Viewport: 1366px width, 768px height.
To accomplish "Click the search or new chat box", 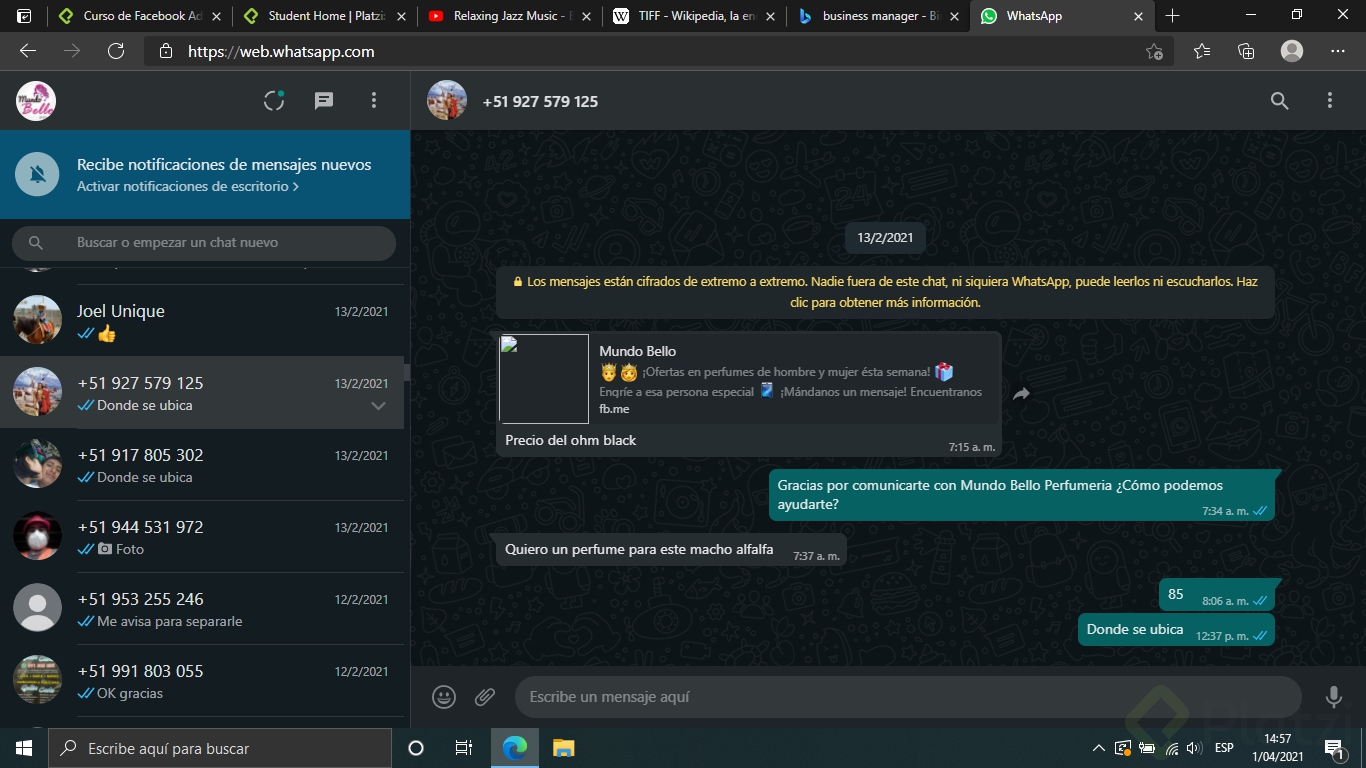I will click(x=204, y=243).
